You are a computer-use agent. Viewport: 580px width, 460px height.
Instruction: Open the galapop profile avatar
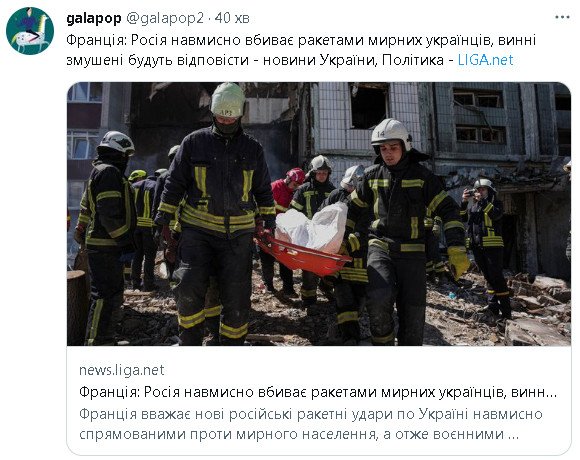(x=30, y=31)
